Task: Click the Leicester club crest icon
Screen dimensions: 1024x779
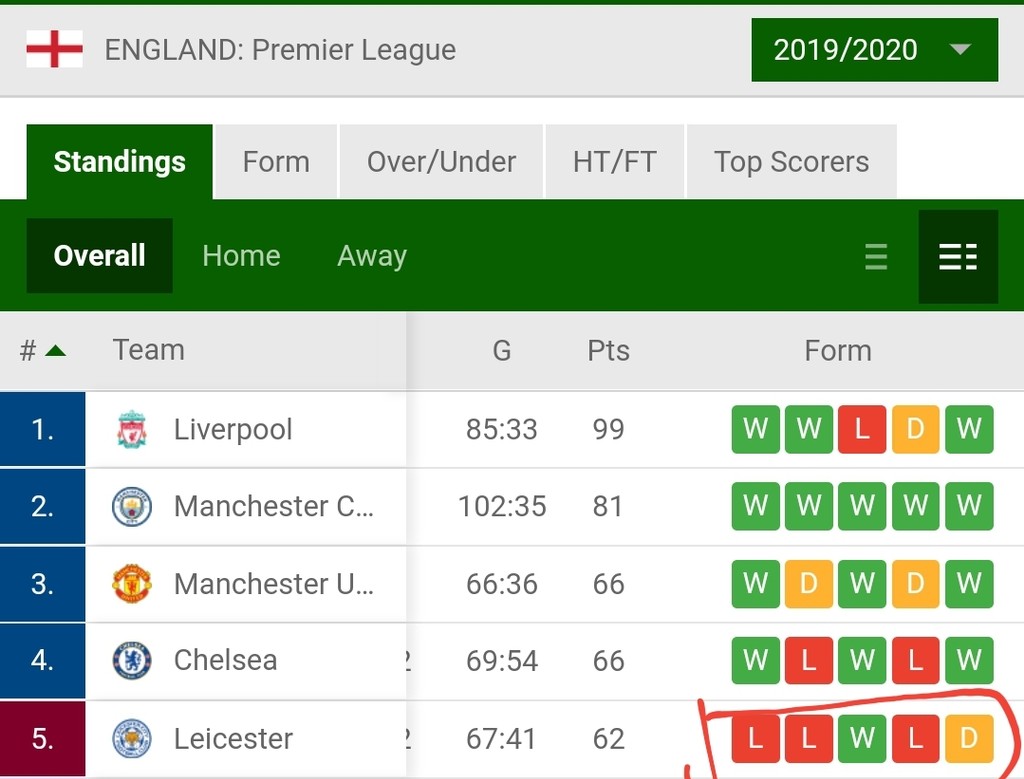Action: pyautogui.click(x=131, y=739)
